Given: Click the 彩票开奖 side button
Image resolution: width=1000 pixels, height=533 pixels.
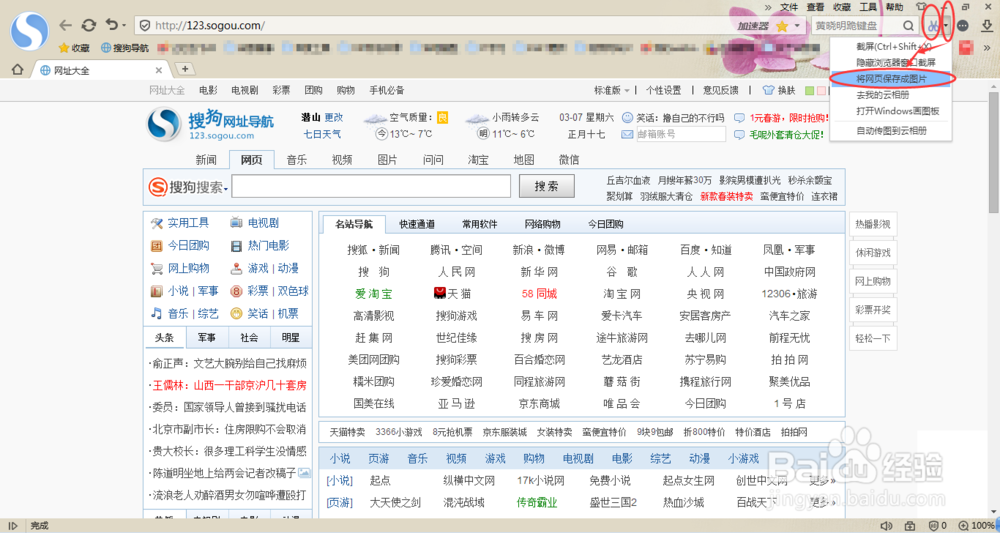Looking at the screenshot, I should (x=873, y=309).
